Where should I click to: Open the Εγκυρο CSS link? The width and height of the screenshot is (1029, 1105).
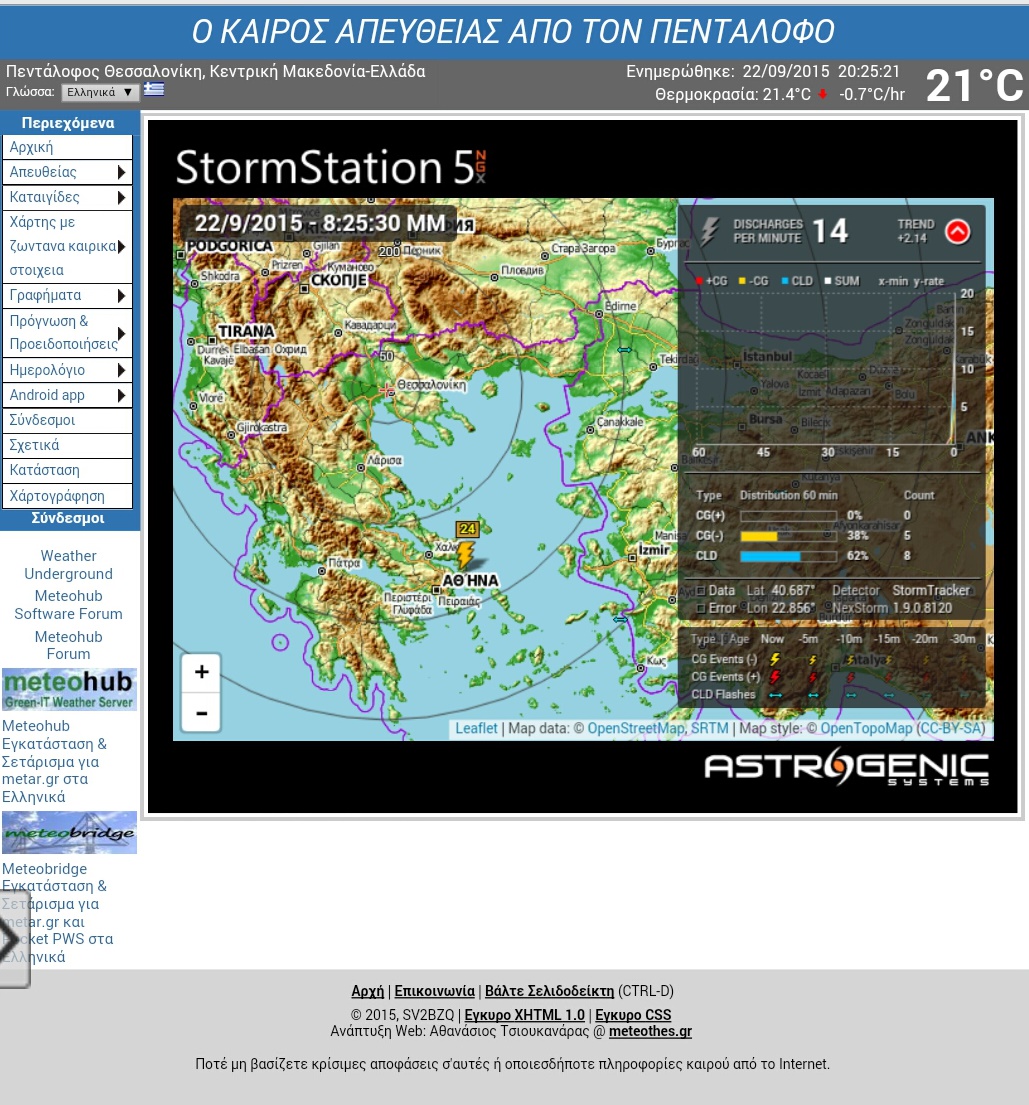633,1015
